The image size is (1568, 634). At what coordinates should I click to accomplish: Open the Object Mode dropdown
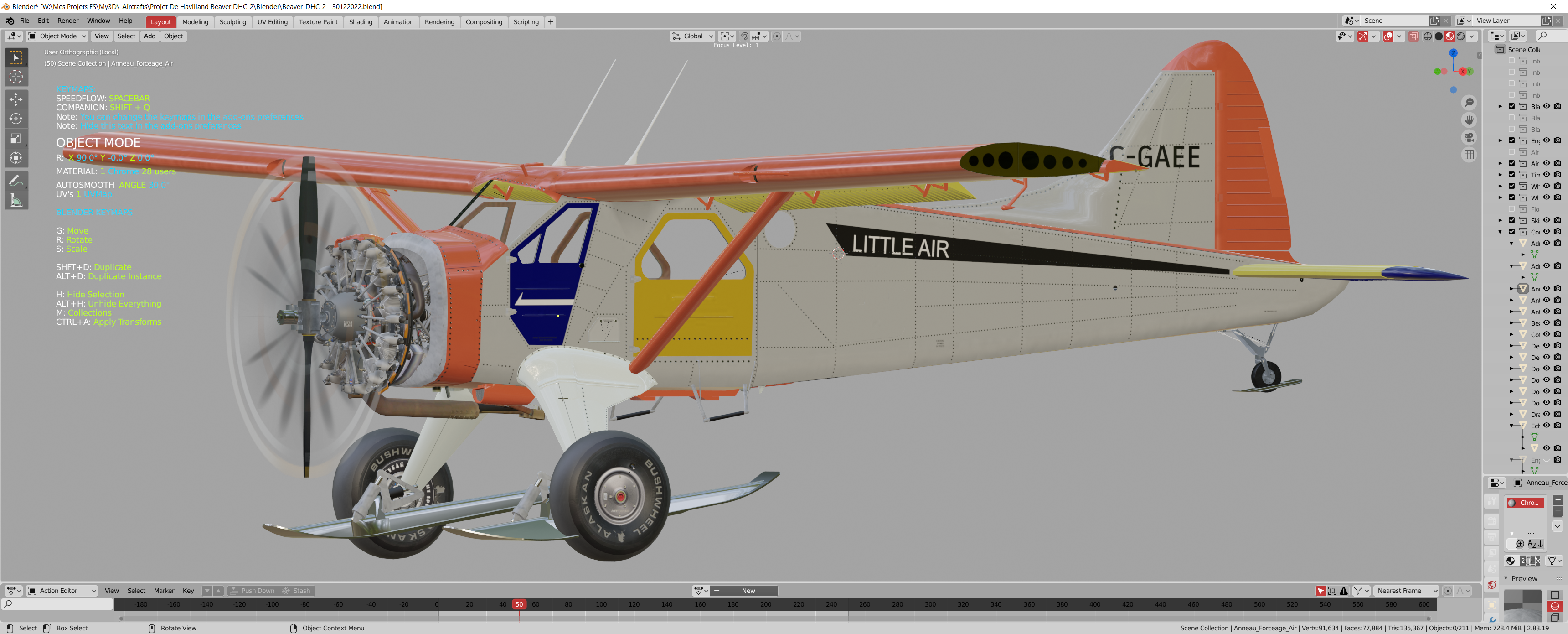click(x=57, y=36)
